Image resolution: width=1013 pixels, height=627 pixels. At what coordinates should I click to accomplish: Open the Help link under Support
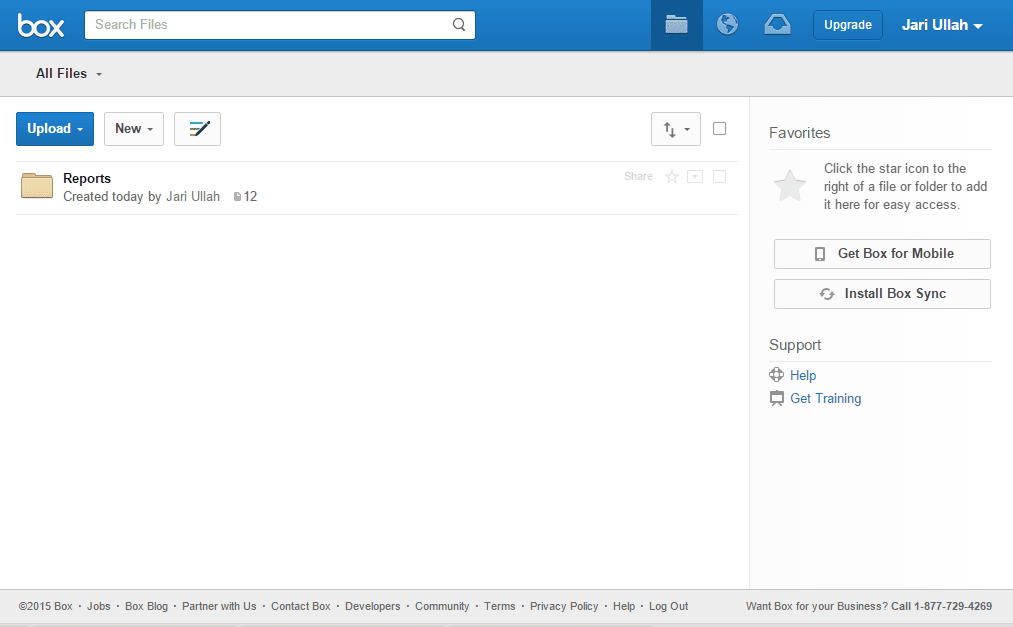coord(803,375)
